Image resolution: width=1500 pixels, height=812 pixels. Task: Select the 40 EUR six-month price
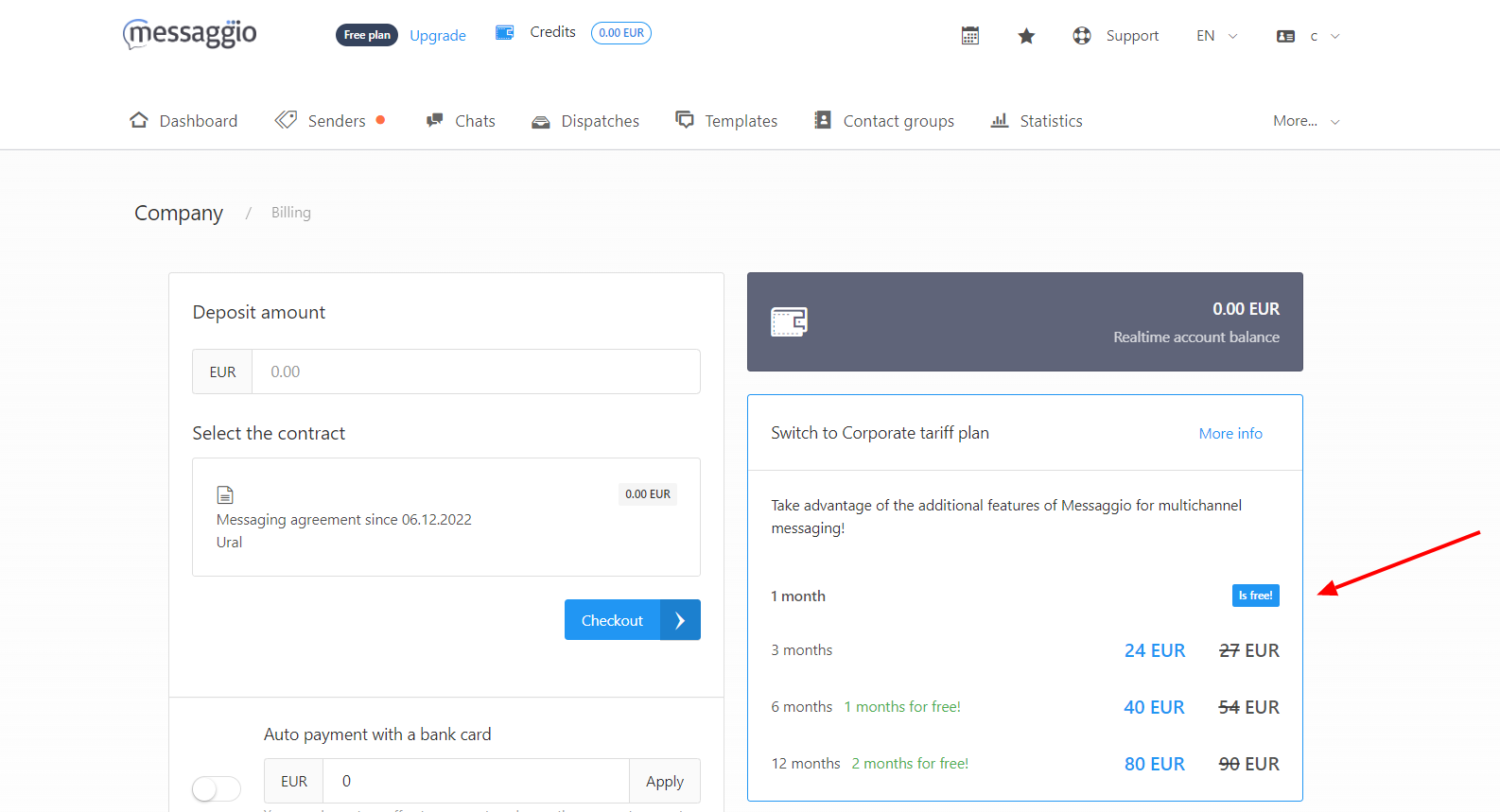1154,707
